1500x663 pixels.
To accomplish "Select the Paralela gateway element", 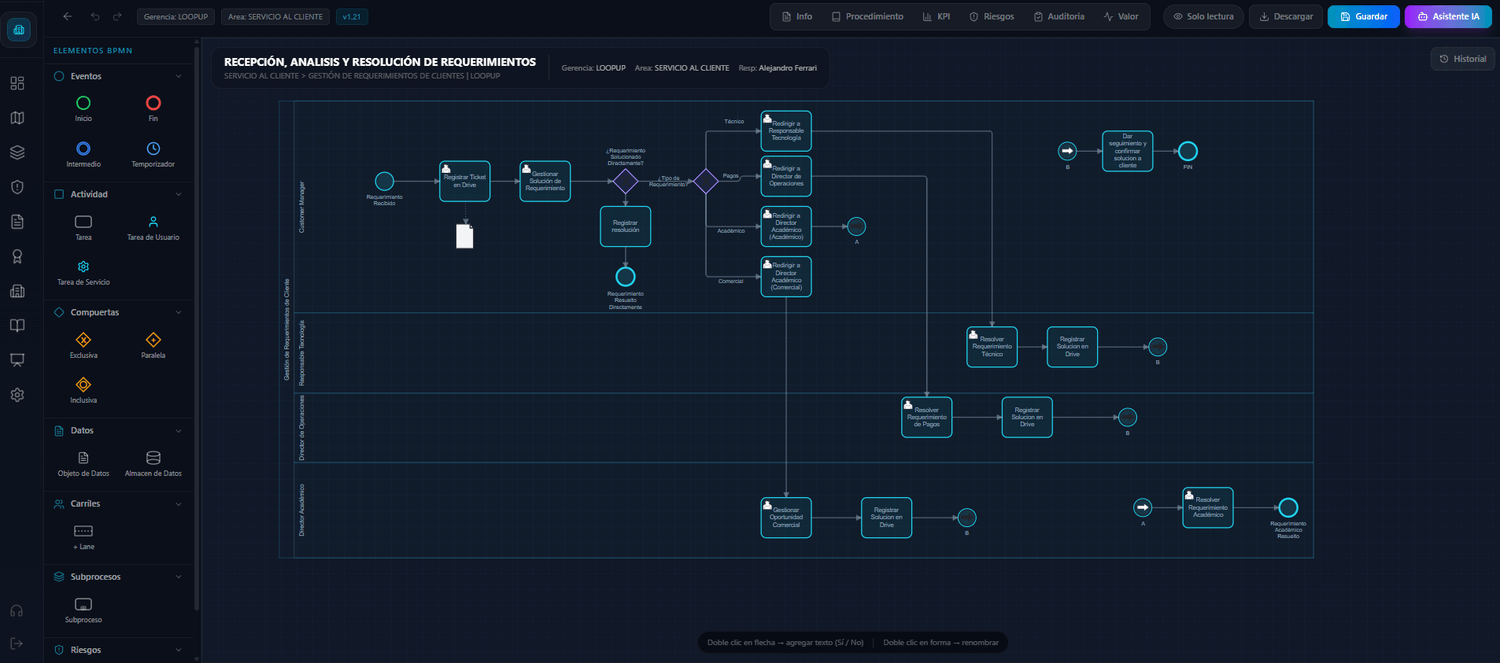I will tap(153, 345).
